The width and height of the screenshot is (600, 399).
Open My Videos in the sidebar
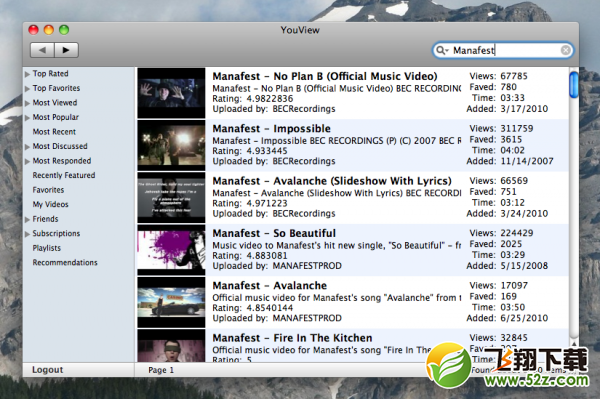(51, 204)
